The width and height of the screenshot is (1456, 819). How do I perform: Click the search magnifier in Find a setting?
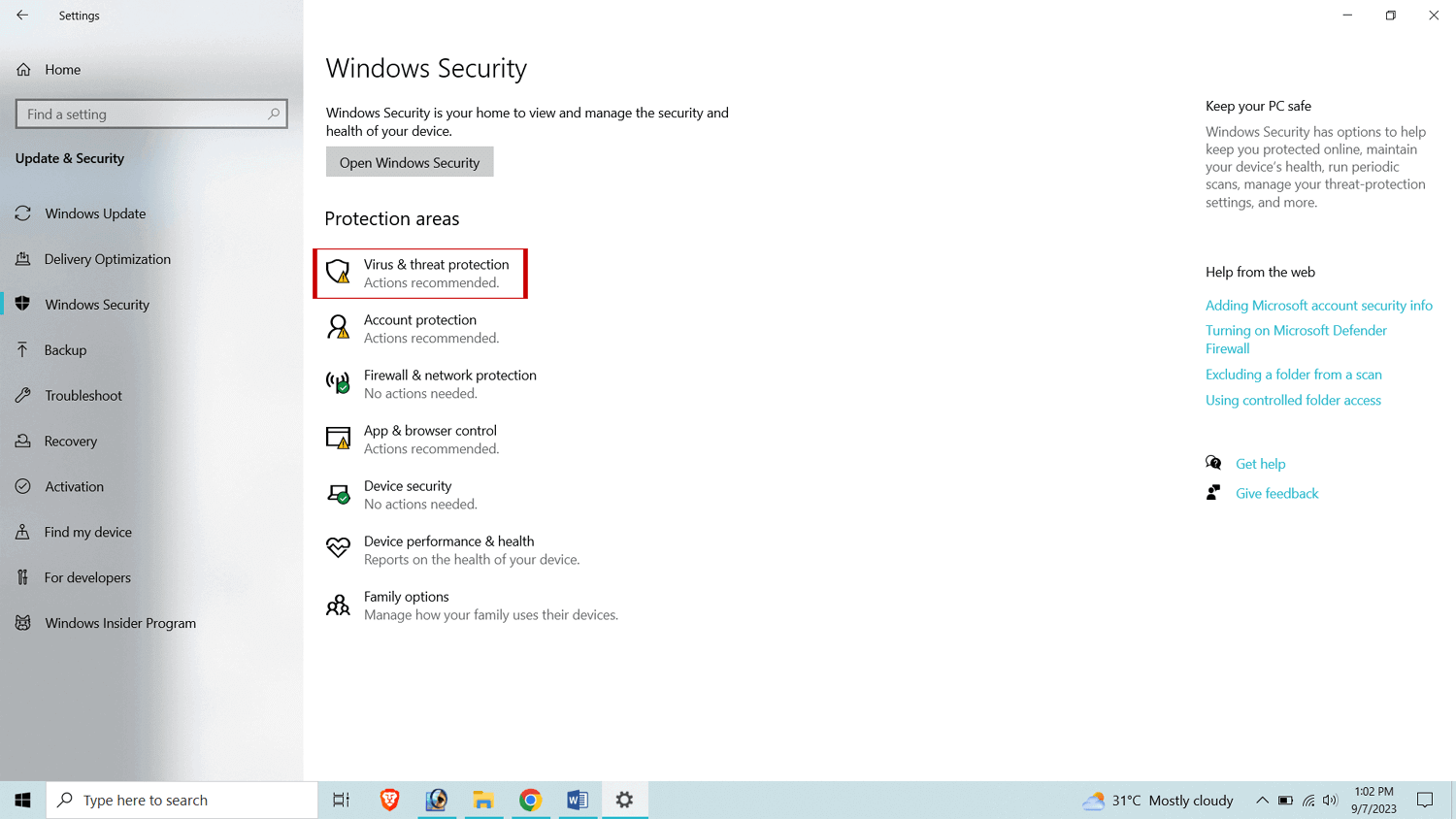tap(274, 114)
